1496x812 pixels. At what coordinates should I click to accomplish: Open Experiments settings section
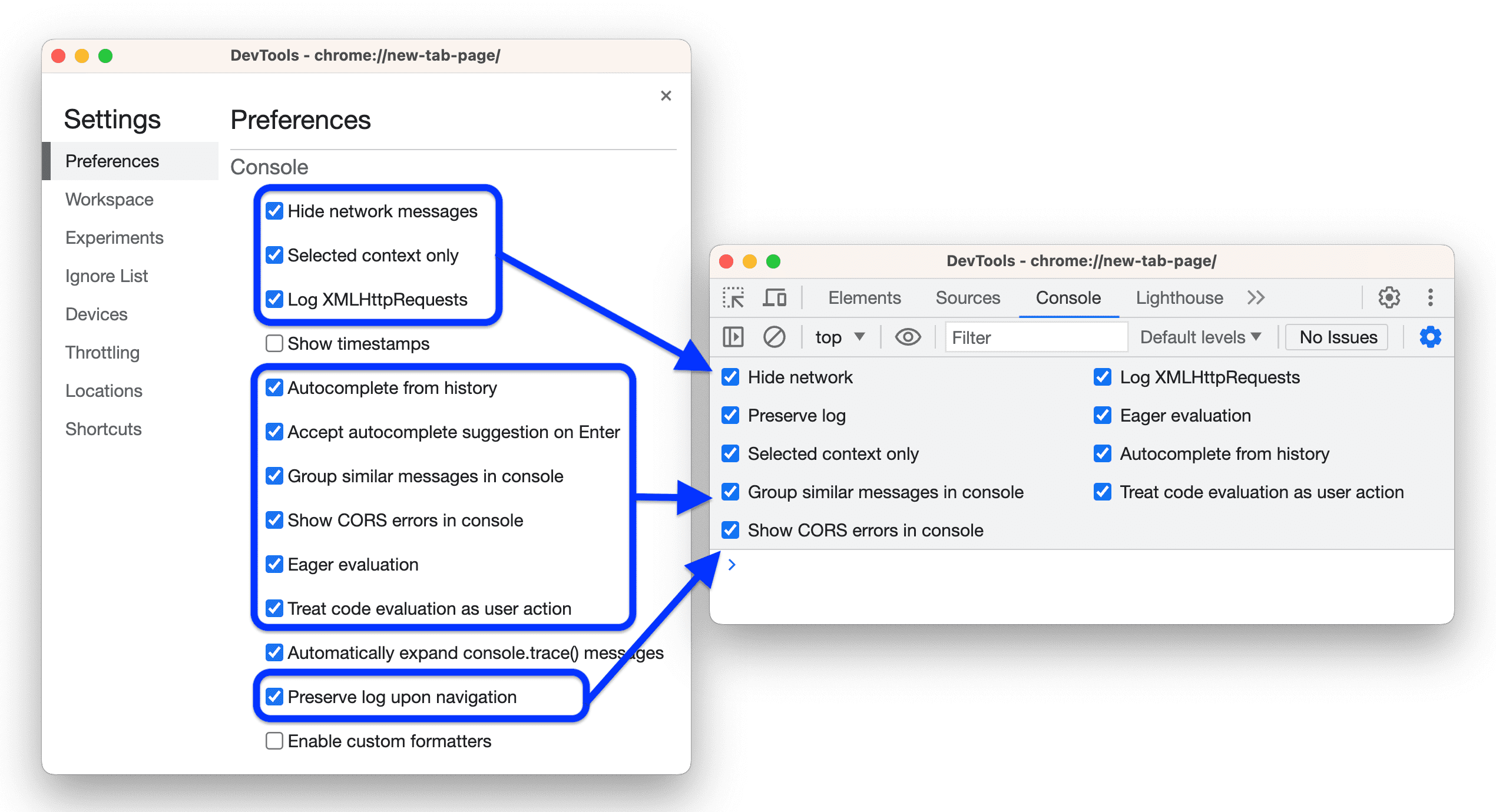coord(114,237)
